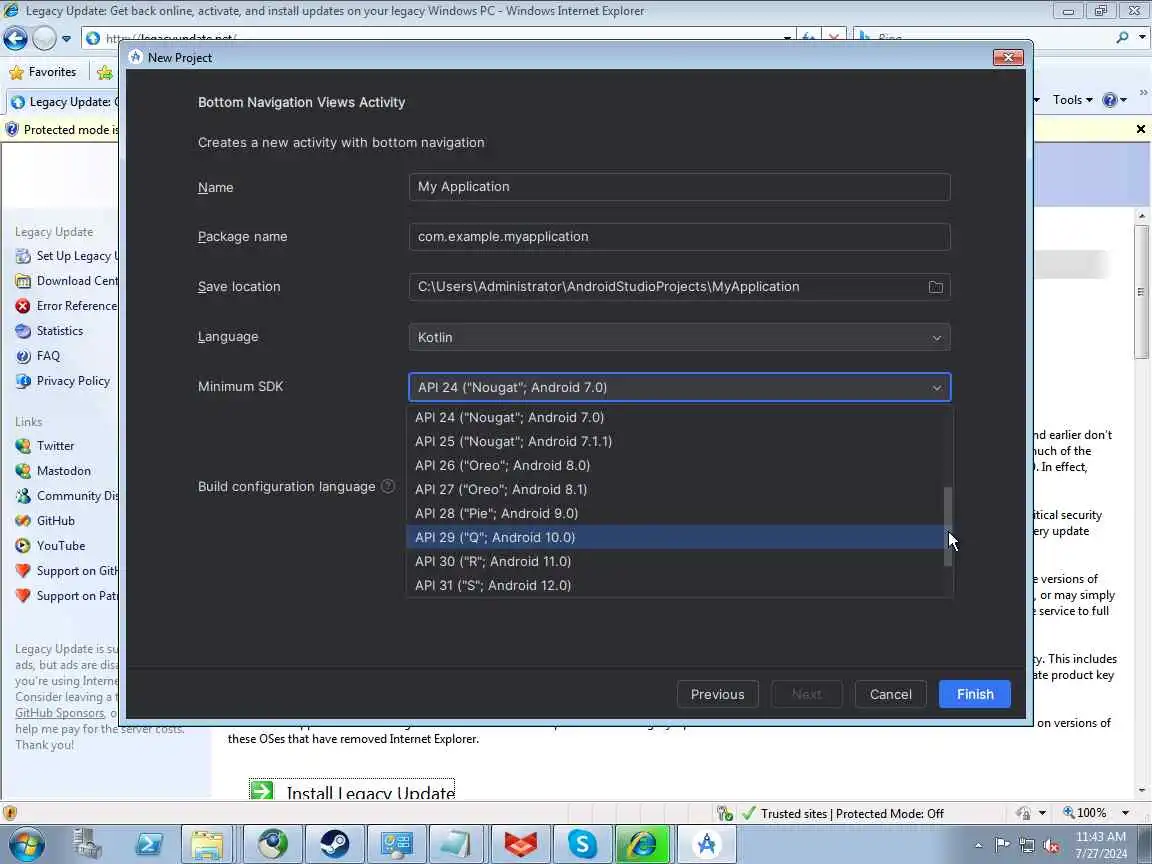This screenshot has width=1152, height=864.
Task: Dismiss the Protected mode info bar
Action: click(1140, 129)
